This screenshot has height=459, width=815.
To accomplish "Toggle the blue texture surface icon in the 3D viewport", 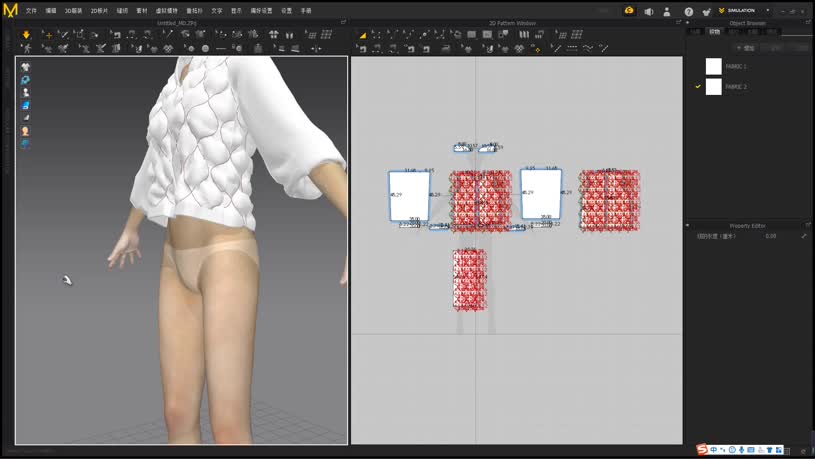I will tap(25, 106).
